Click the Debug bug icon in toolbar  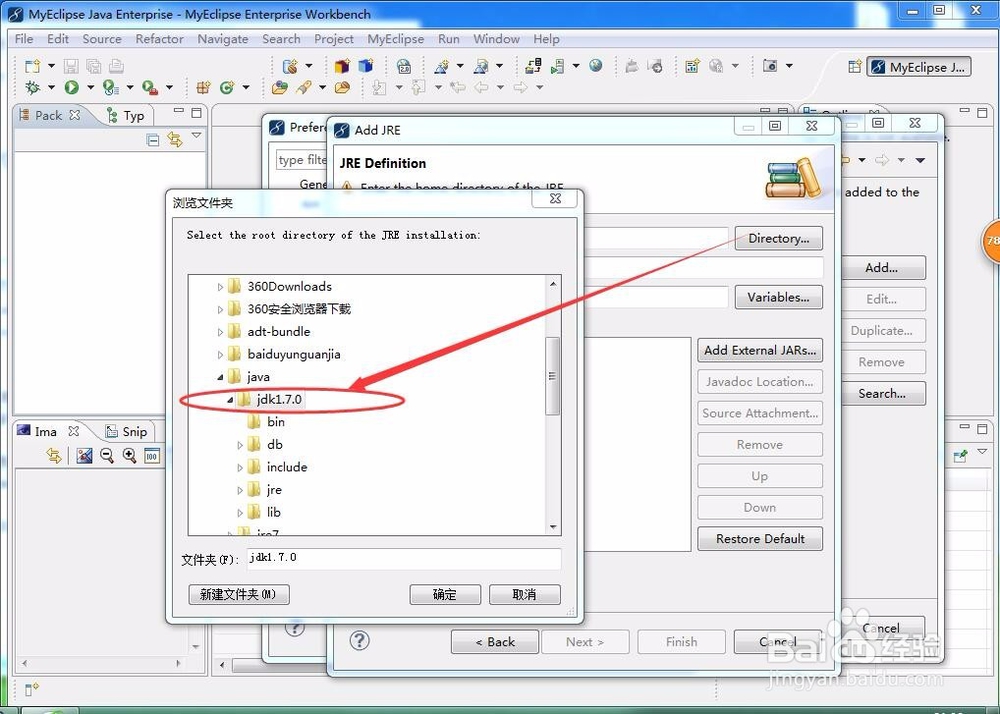coord(32,87)
